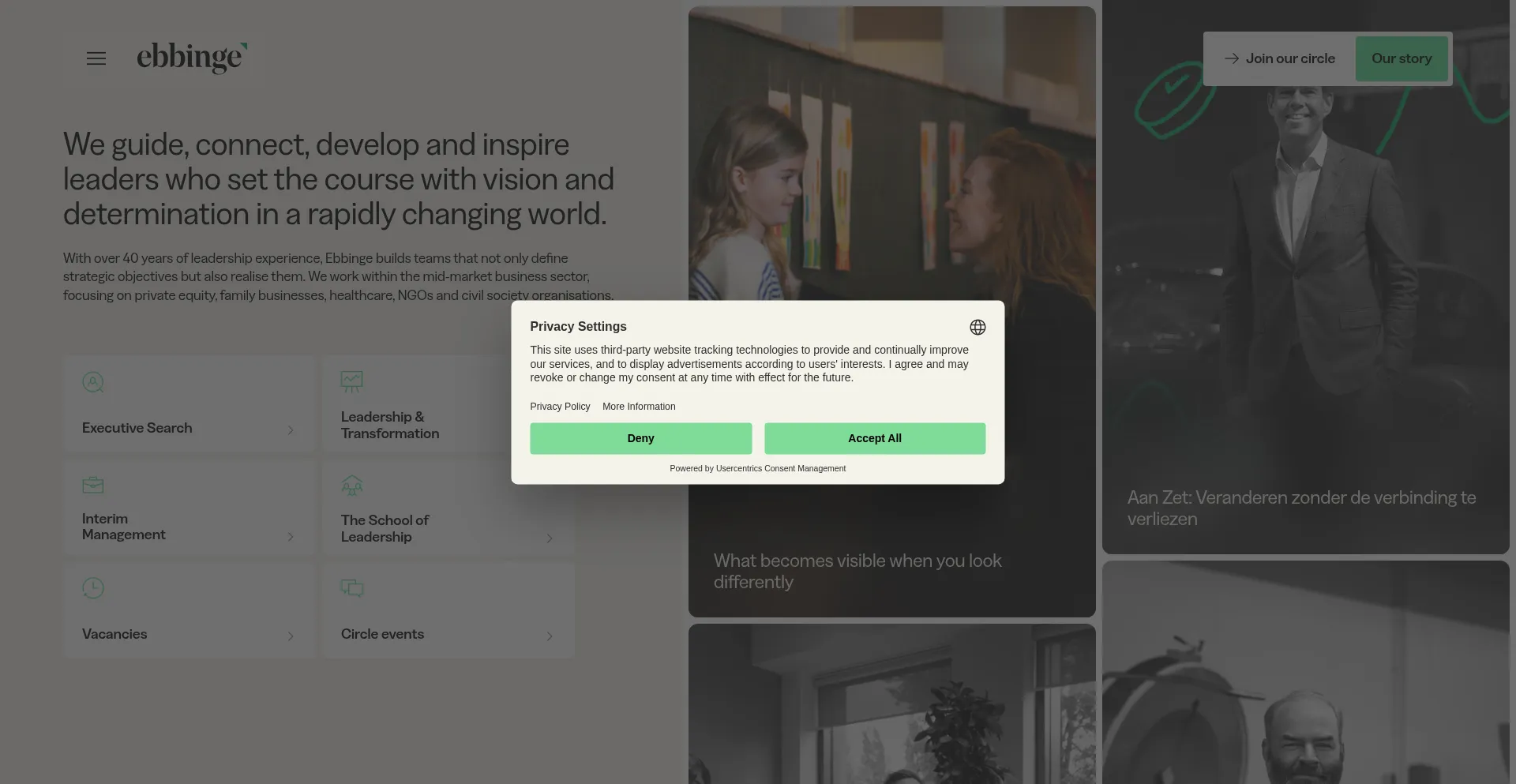The image size is (1516, 784).
Task: Expand Vacancies chevron arrow
Action: coord(291,636)
